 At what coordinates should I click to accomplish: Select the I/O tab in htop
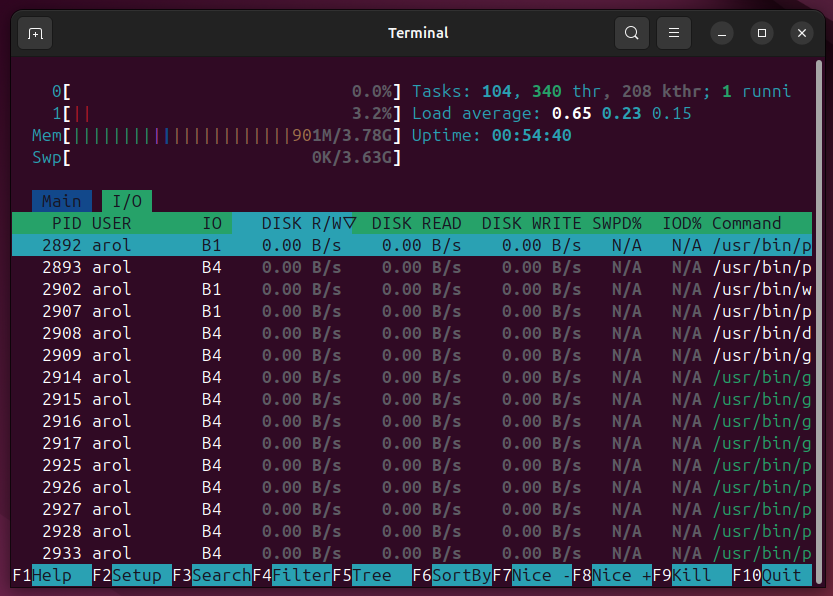coord(127,201)
